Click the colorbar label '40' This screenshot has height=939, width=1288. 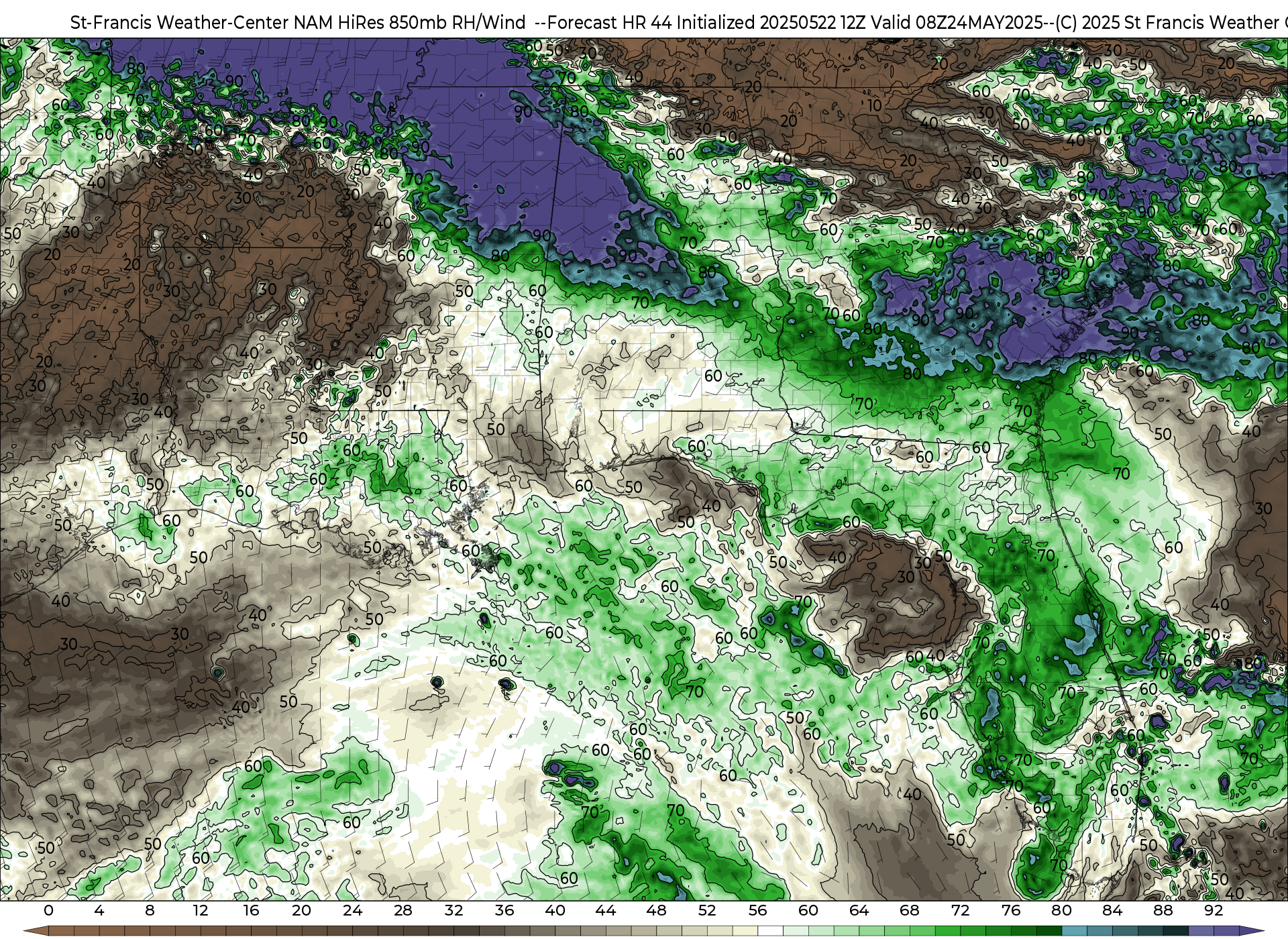pyautogui.click(x=555, y=910)
